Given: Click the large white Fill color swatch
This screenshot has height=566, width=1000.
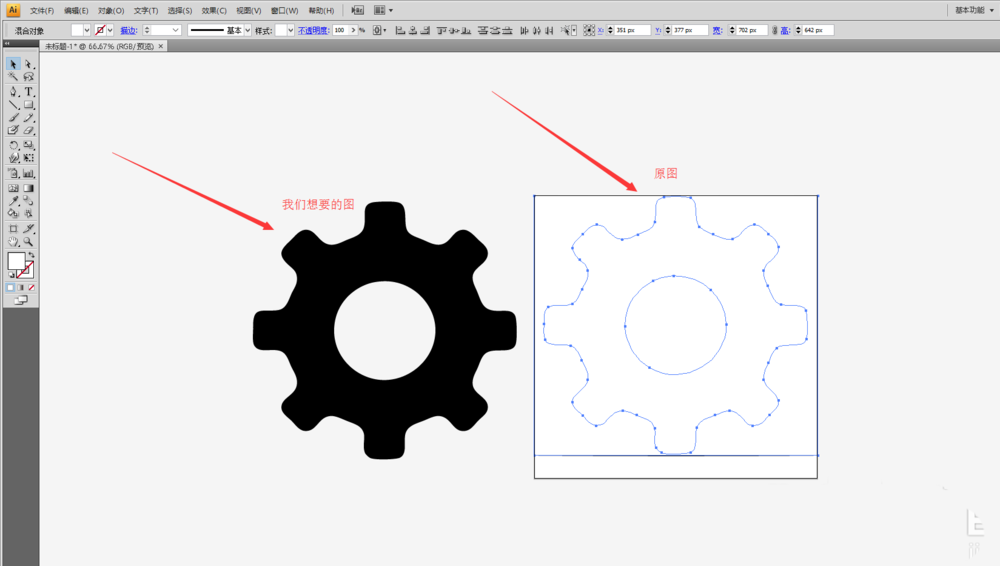Looking at the screenshot, I should pos(16,261).
